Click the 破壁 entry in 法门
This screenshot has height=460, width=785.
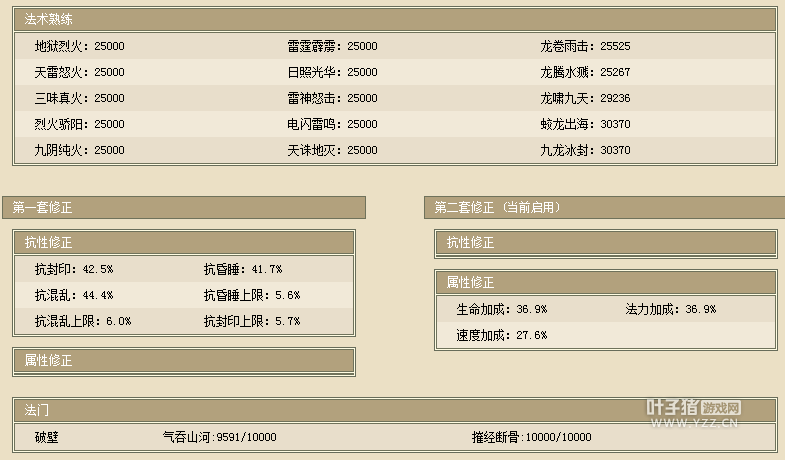tap(48, 437)
